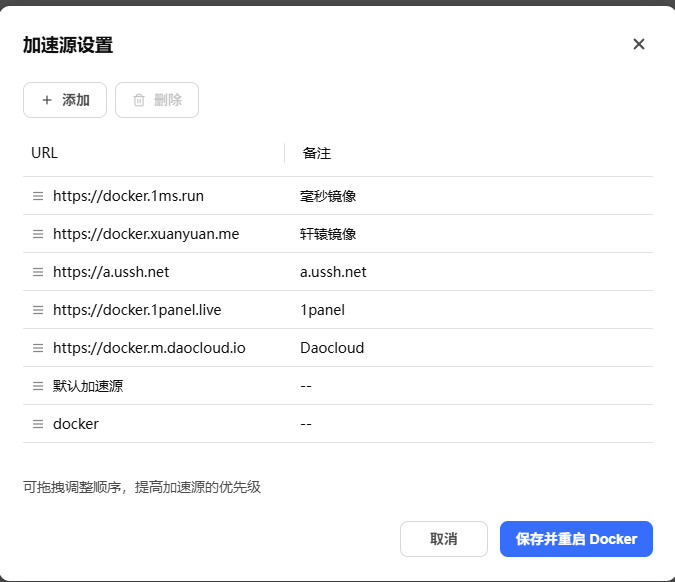Click the 毫秒镜像 remark cell

pos(328,196)
